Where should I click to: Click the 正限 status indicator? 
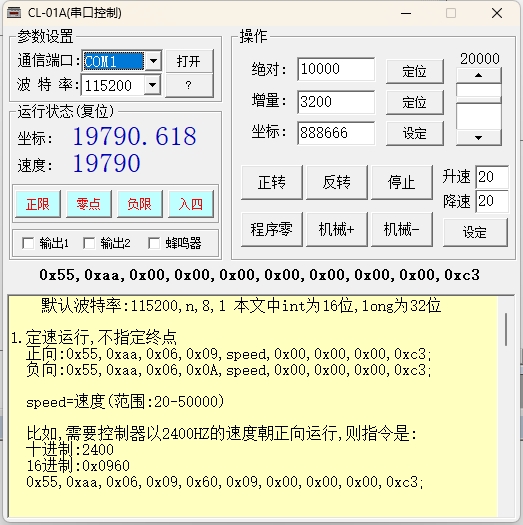pos(38,204)
